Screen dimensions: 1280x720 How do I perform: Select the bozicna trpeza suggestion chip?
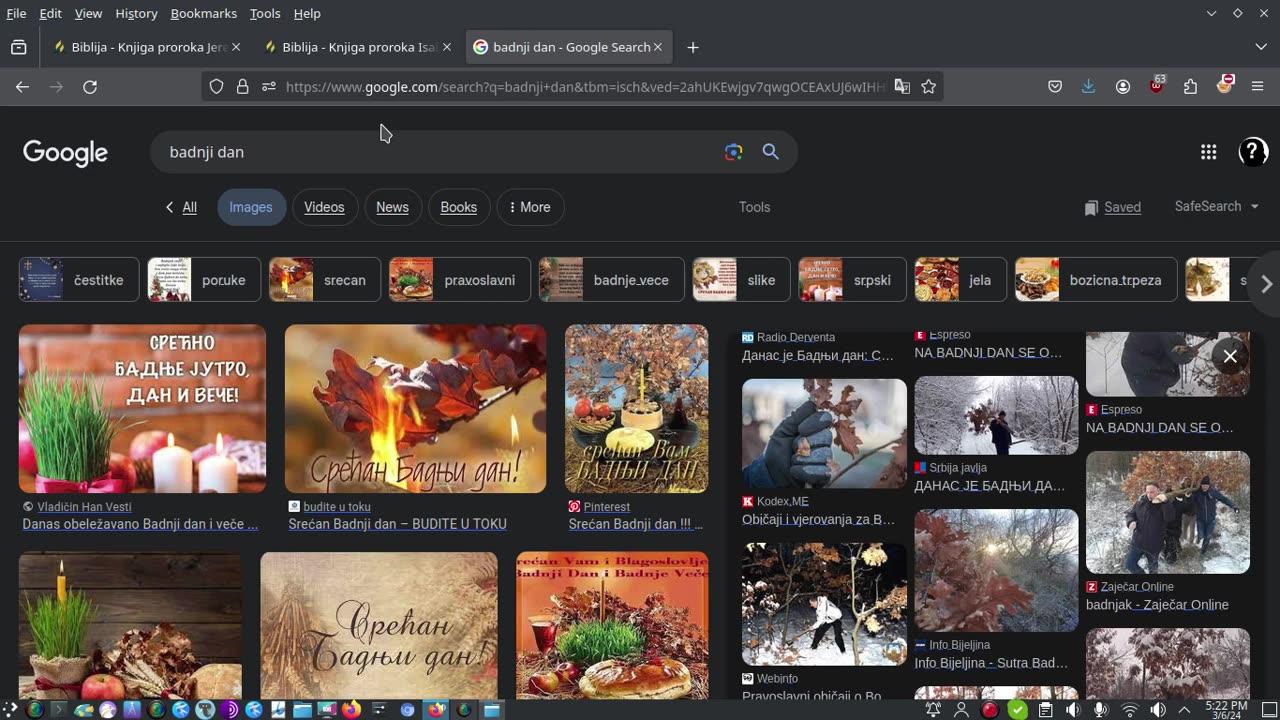click(x=1096, y=280)
